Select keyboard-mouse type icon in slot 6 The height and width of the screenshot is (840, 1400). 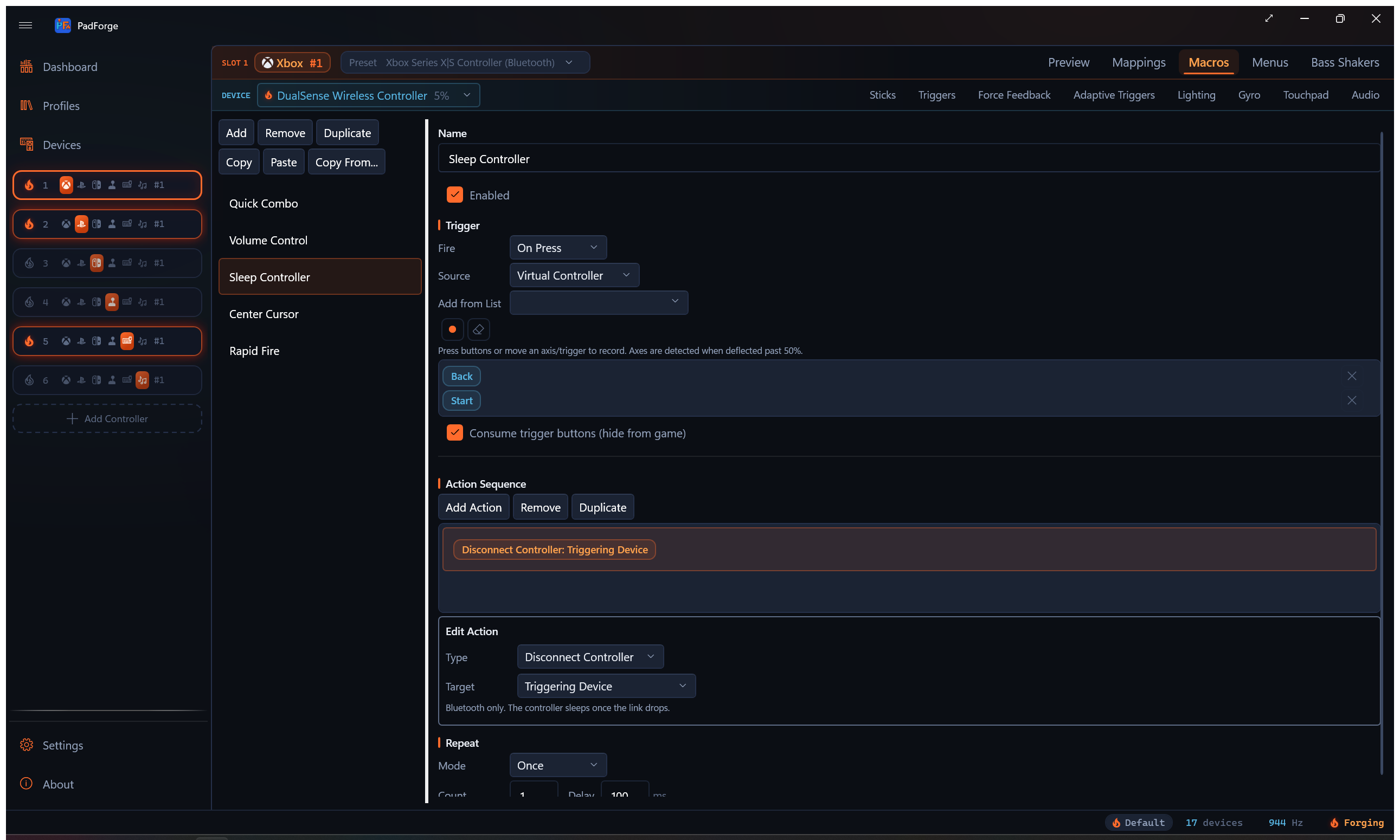click(x=127, y=380)
